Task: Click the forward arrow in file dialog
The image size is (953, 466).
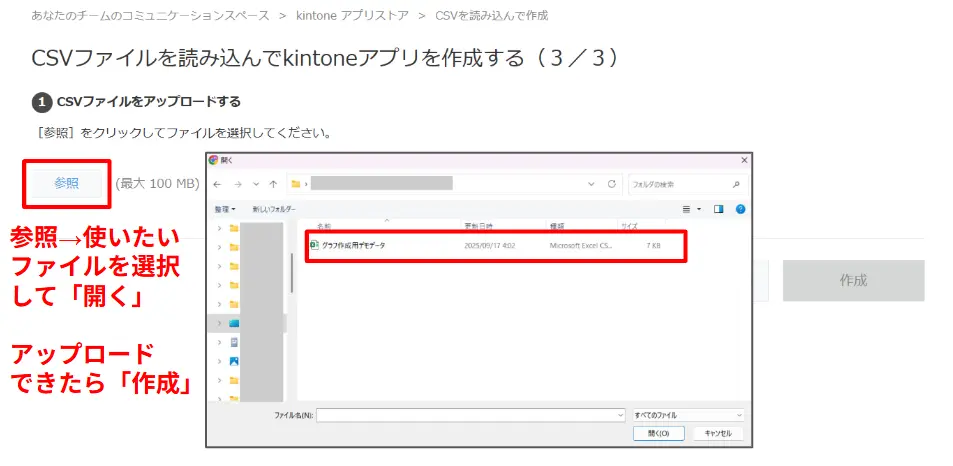Action: pos(237,185)
